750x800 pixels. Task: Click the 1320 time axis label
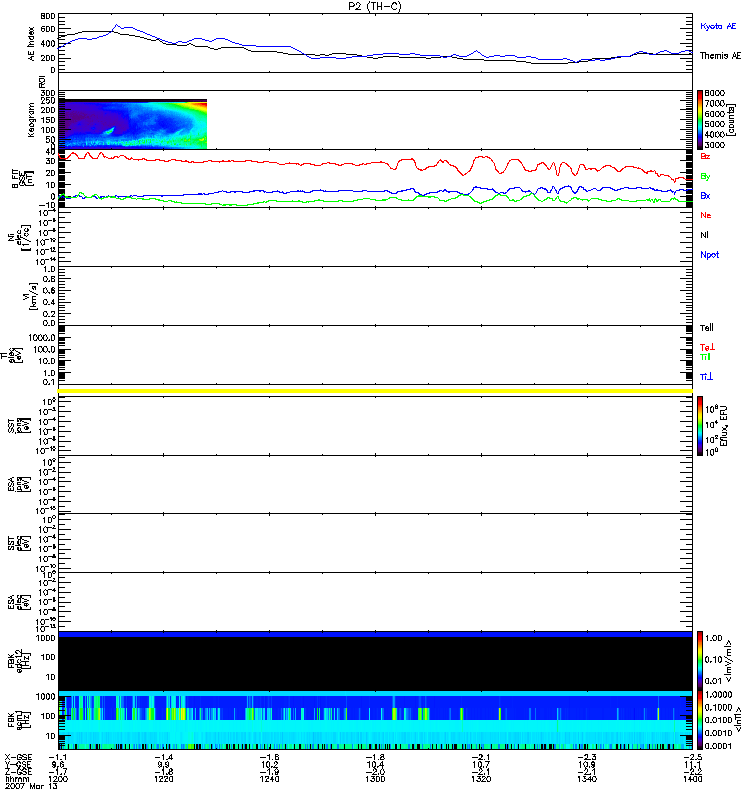481,779
